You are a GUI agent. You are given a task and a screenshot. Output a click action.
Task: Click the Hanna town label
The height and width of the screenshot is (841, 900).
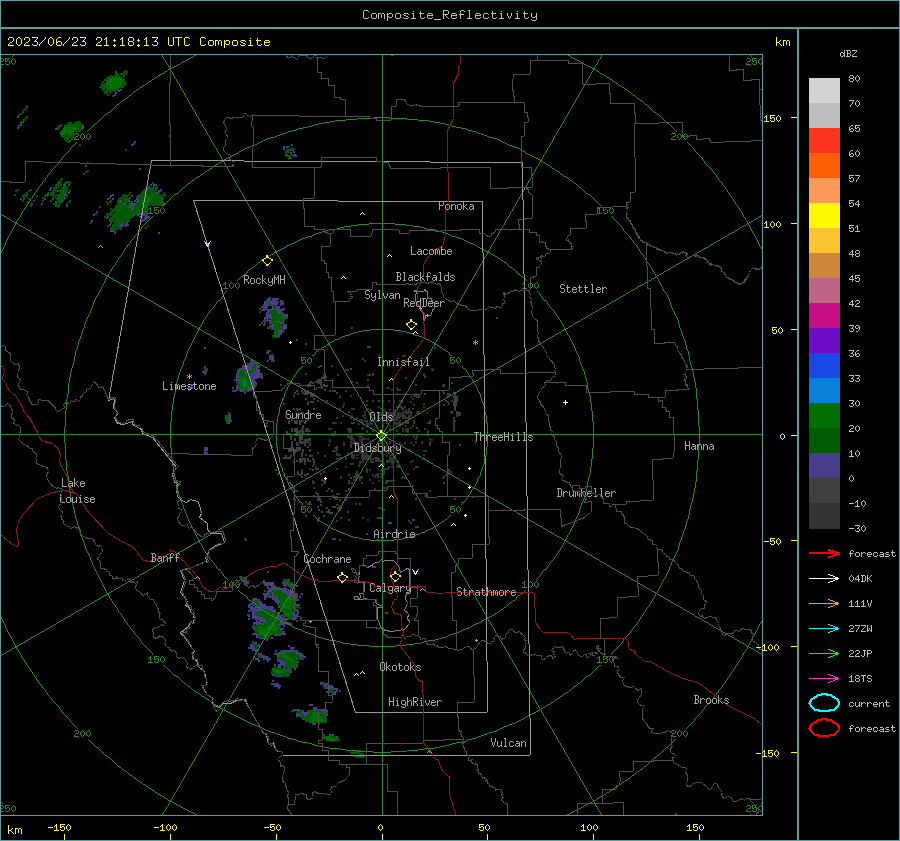pos(699,446)
